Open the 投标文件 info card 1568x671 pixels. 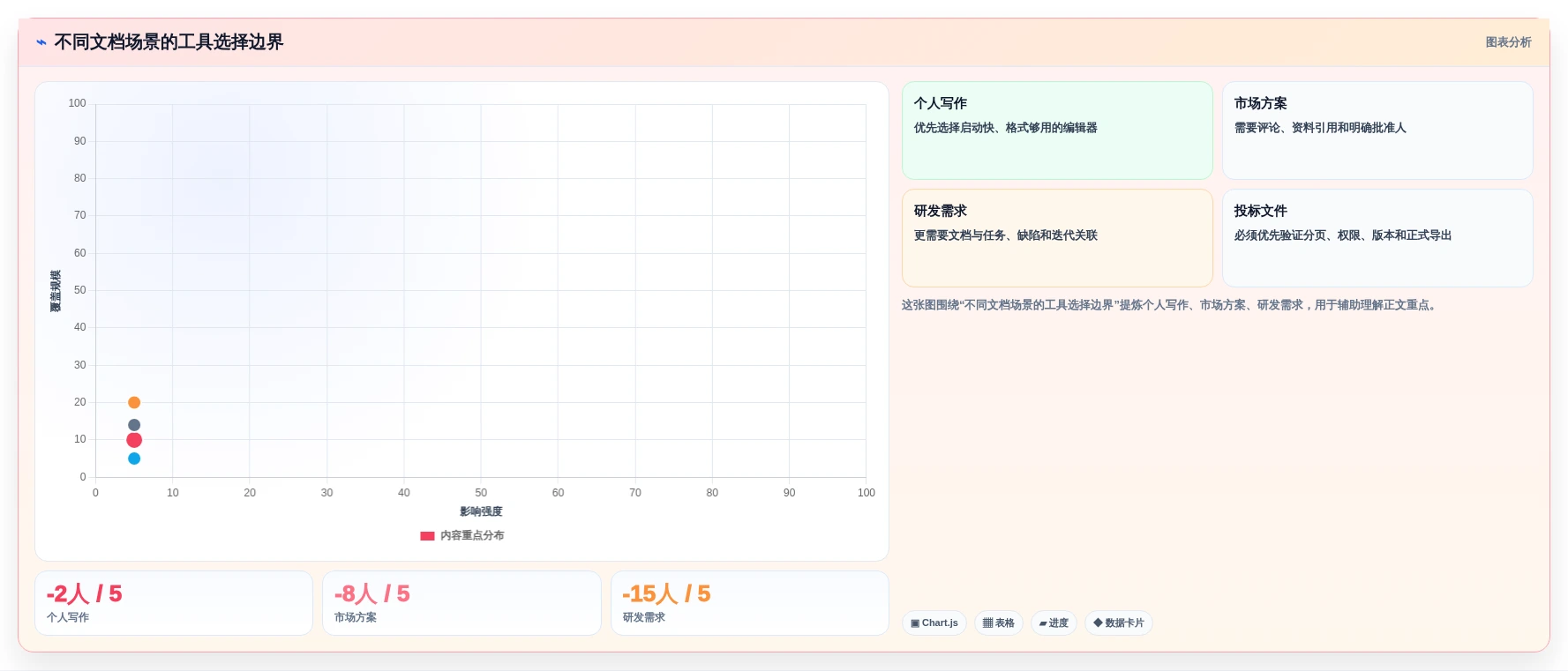coord(1377,238)
